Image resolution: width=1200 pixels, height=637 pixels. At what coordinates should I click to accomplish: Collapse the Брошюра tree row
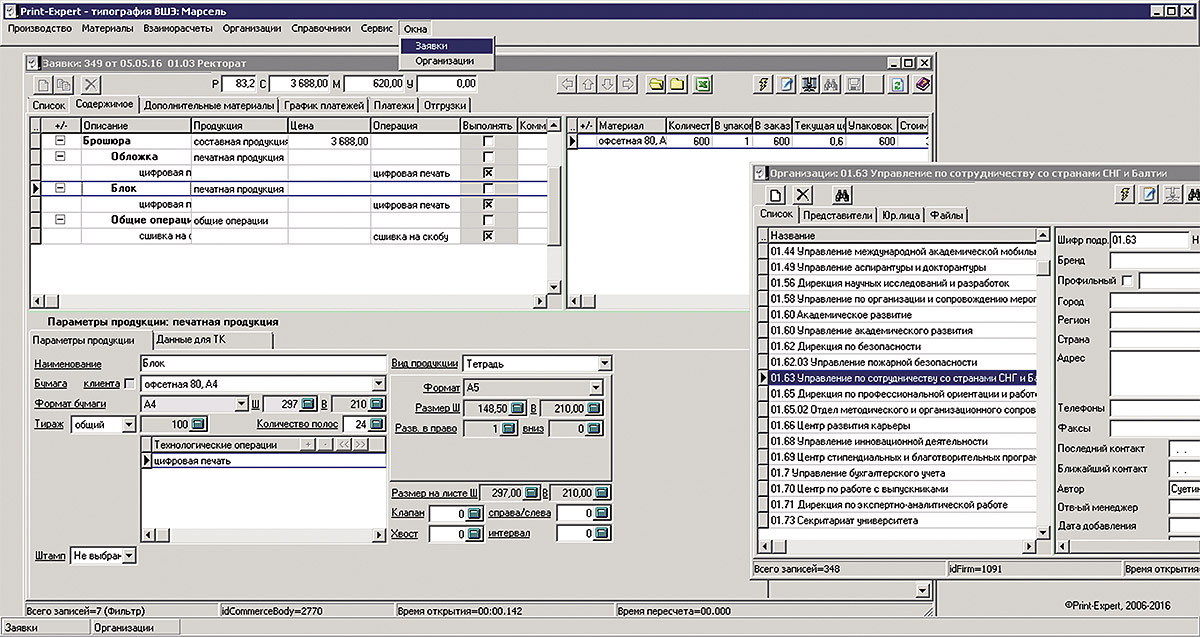(59, 142)
